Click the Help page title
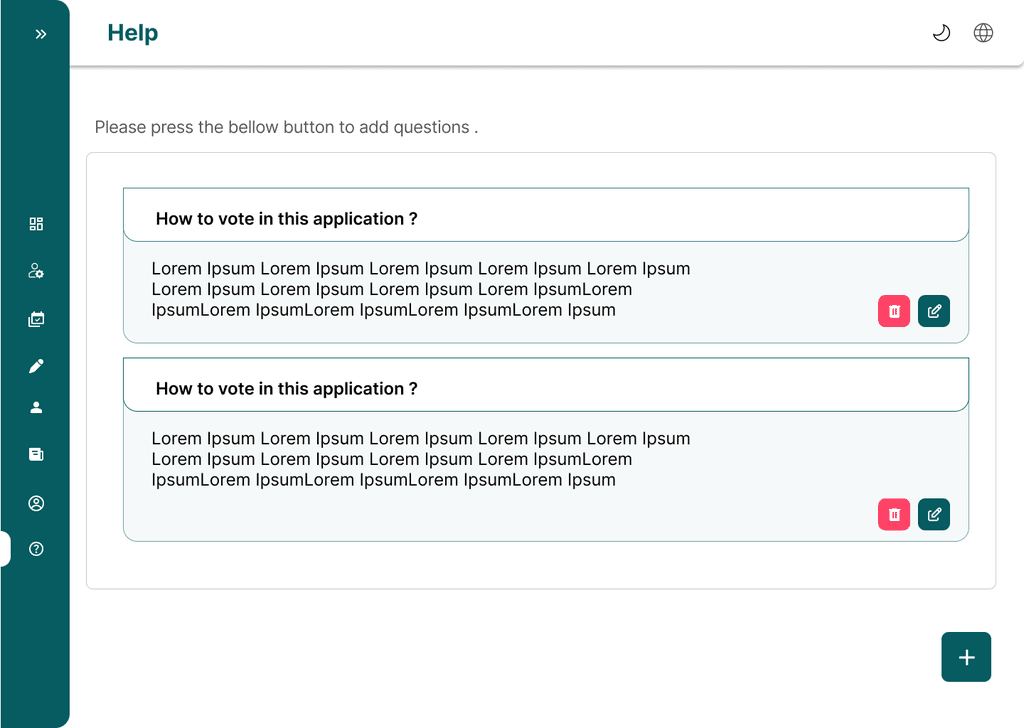Viewport: 1024px width, 728px height. point(133,33)
